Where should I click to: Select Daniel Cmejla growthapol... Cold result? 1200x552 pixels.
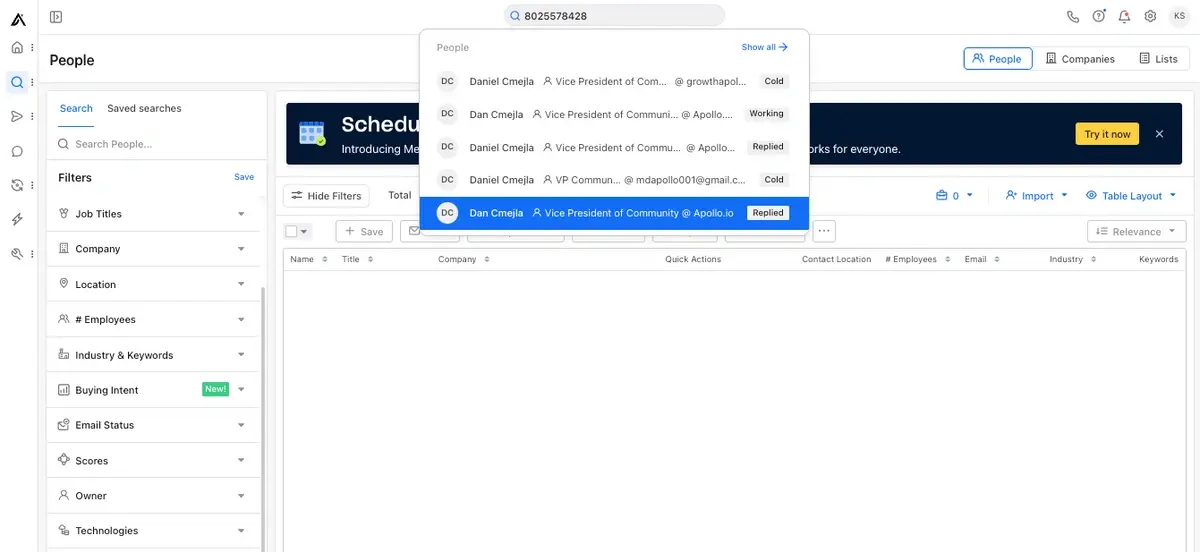click(x=614, y=81)
